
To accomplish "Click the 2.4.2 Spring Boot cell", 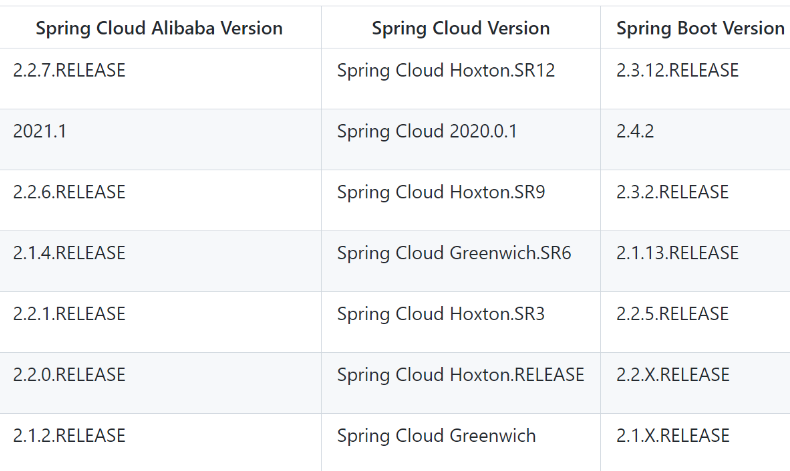I will pyautogui.click(x=635, y=131).
